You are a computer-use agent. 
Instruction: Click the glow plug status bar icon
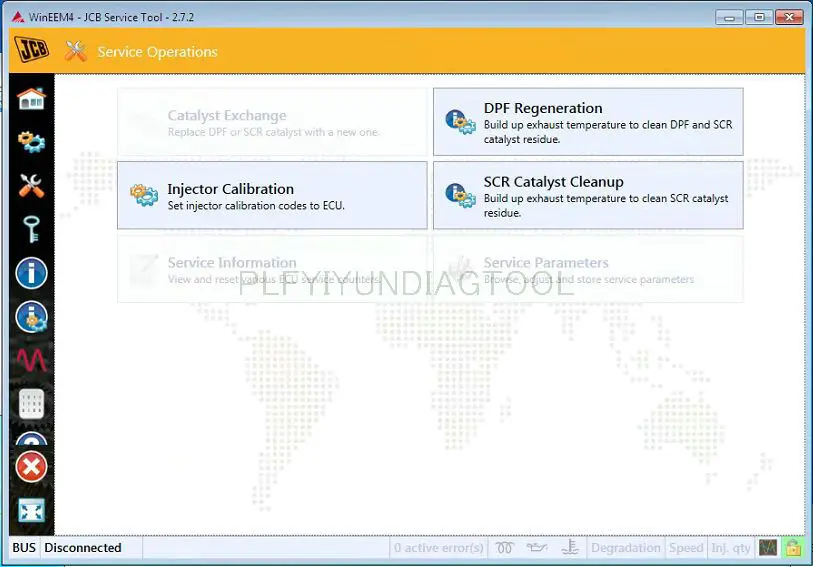[x=504, y=547]
